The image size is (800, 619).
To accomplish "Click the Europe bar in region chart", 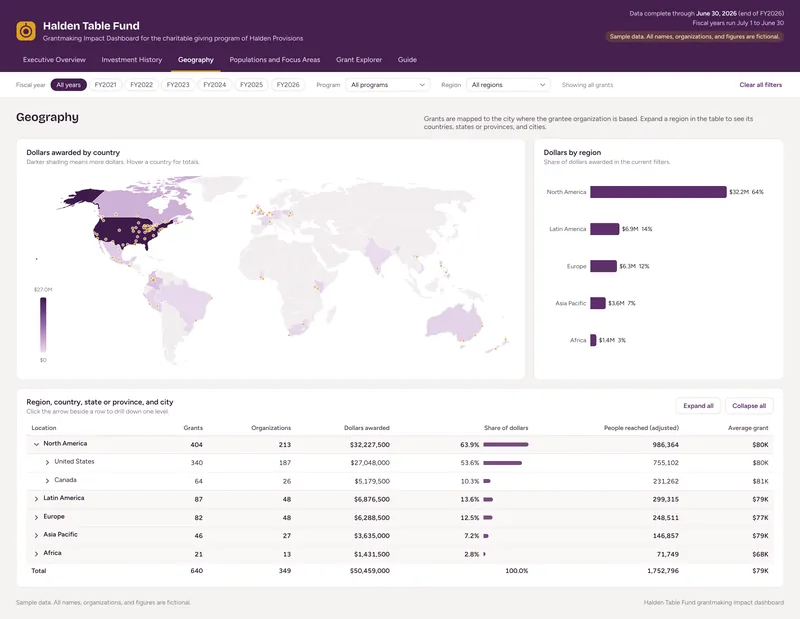I will tap(604, 266).
